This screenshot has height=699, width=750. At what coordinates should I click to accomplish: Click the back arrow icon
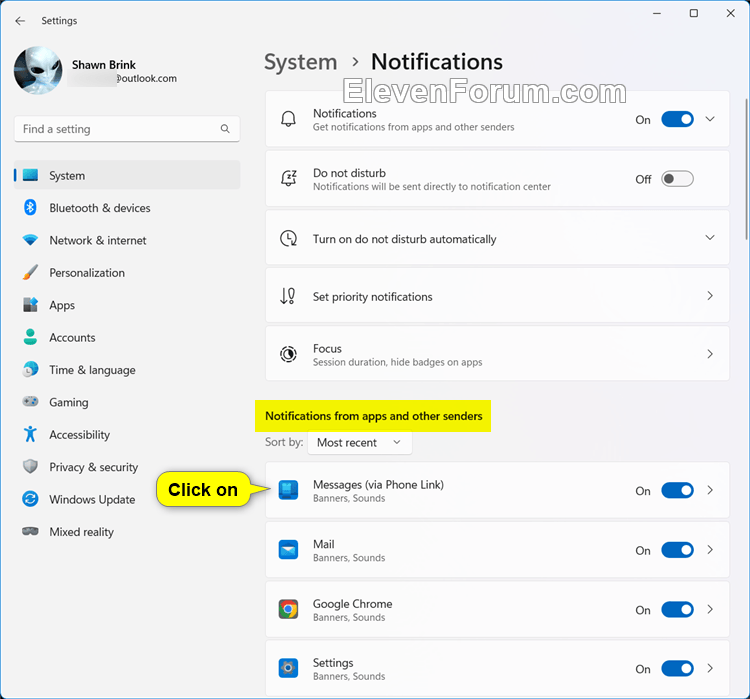tap(20, 21)
